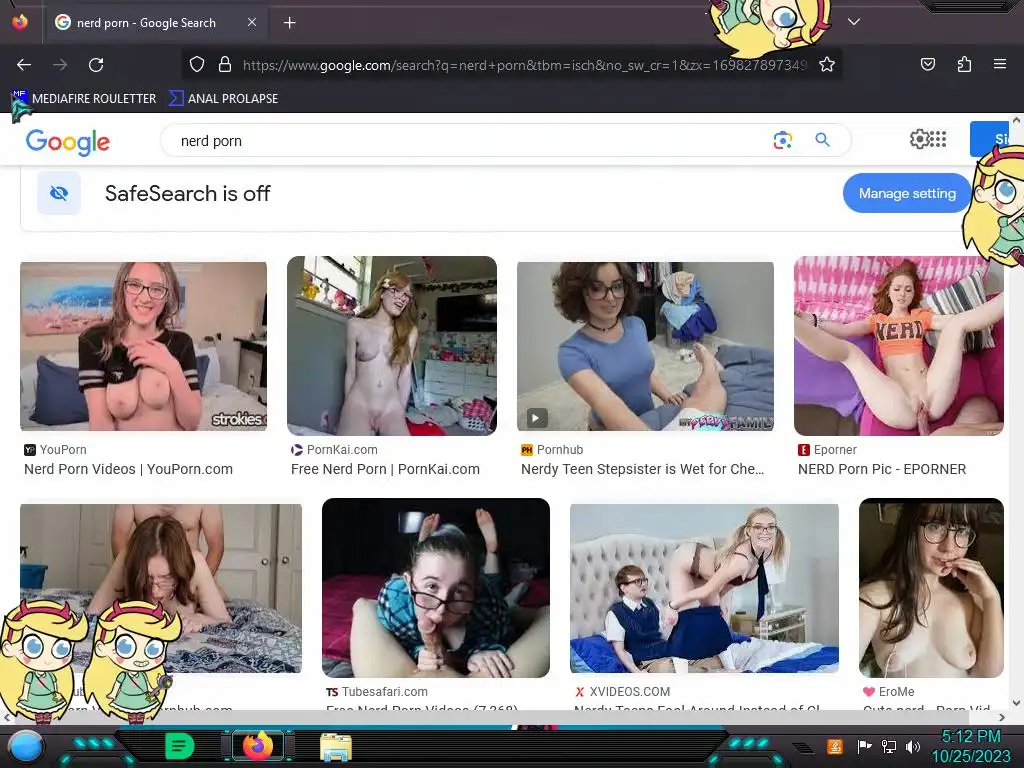Reload the current page

click(96, 65)
